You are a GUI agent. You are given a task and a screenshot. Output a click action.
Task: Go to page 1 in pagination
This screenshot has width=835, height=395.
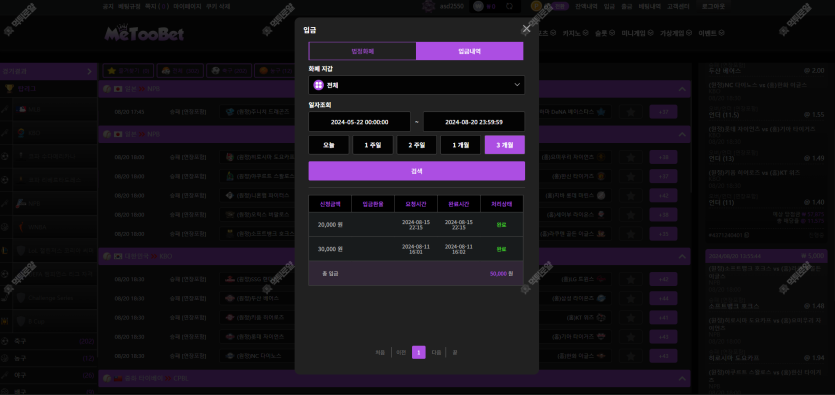[x=419, y=352]
